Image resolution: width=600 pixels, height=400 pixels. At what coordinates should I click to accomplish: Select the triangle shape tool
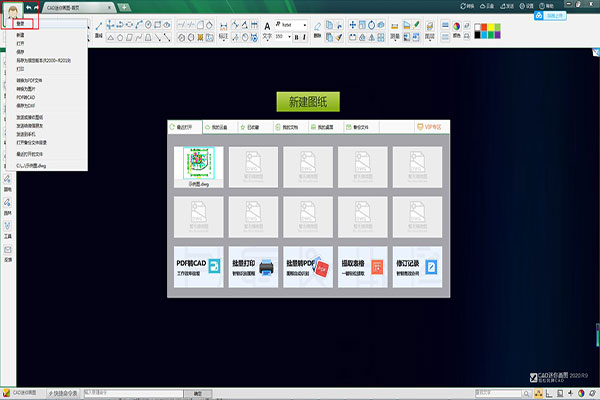point(111,38)
